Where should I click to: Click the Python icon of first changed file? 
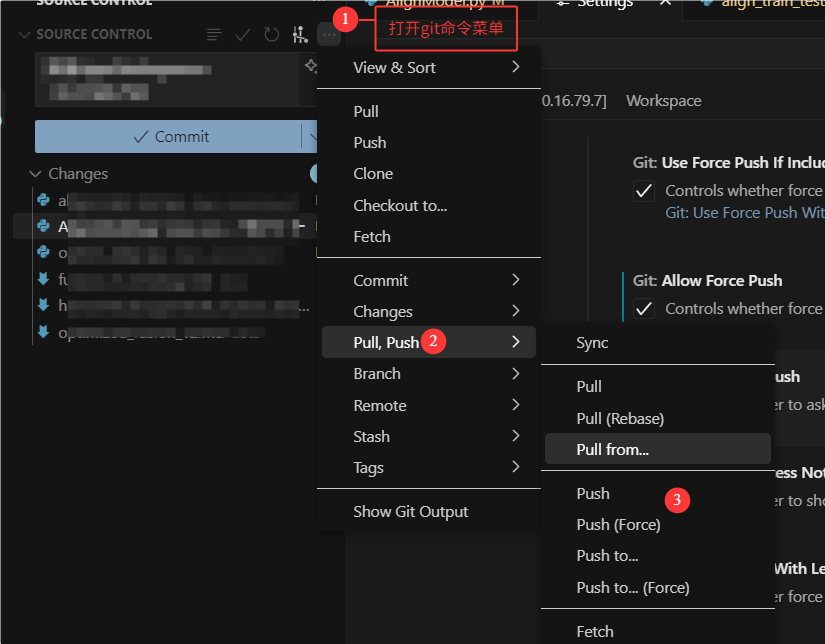[44, 200]
